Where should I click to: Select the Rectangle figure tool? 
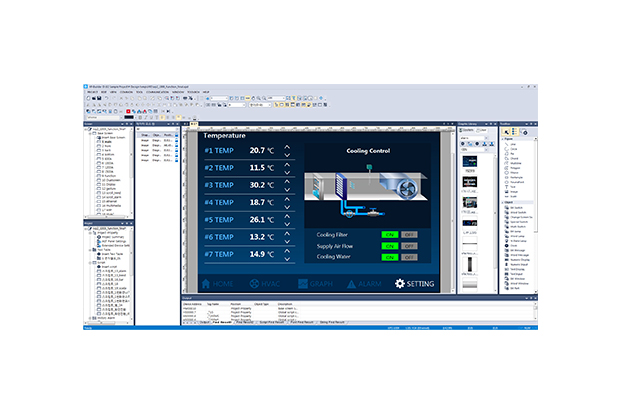[516, 177]
